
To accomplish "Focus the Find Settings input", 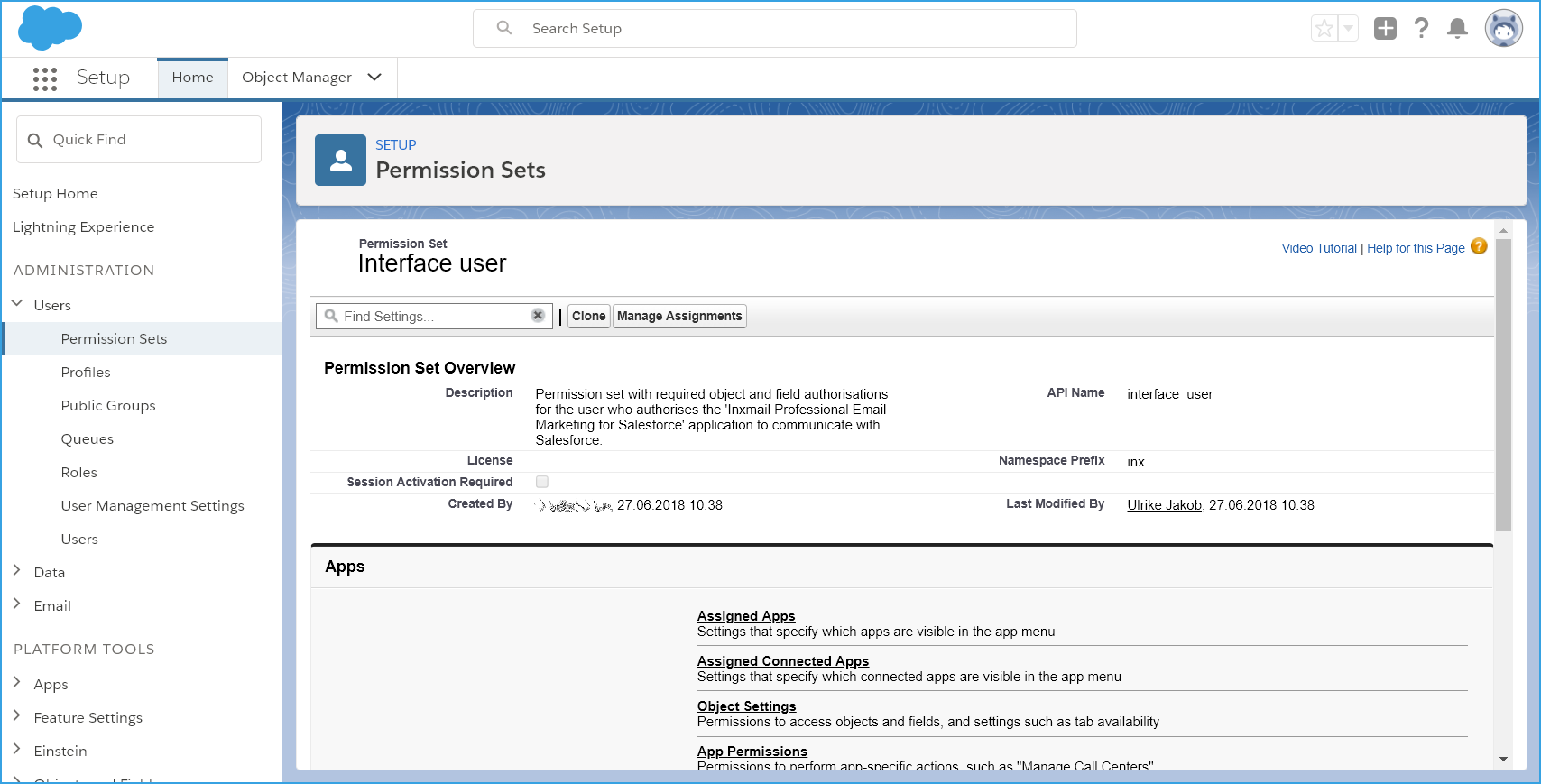I will [x=435, y=316].
